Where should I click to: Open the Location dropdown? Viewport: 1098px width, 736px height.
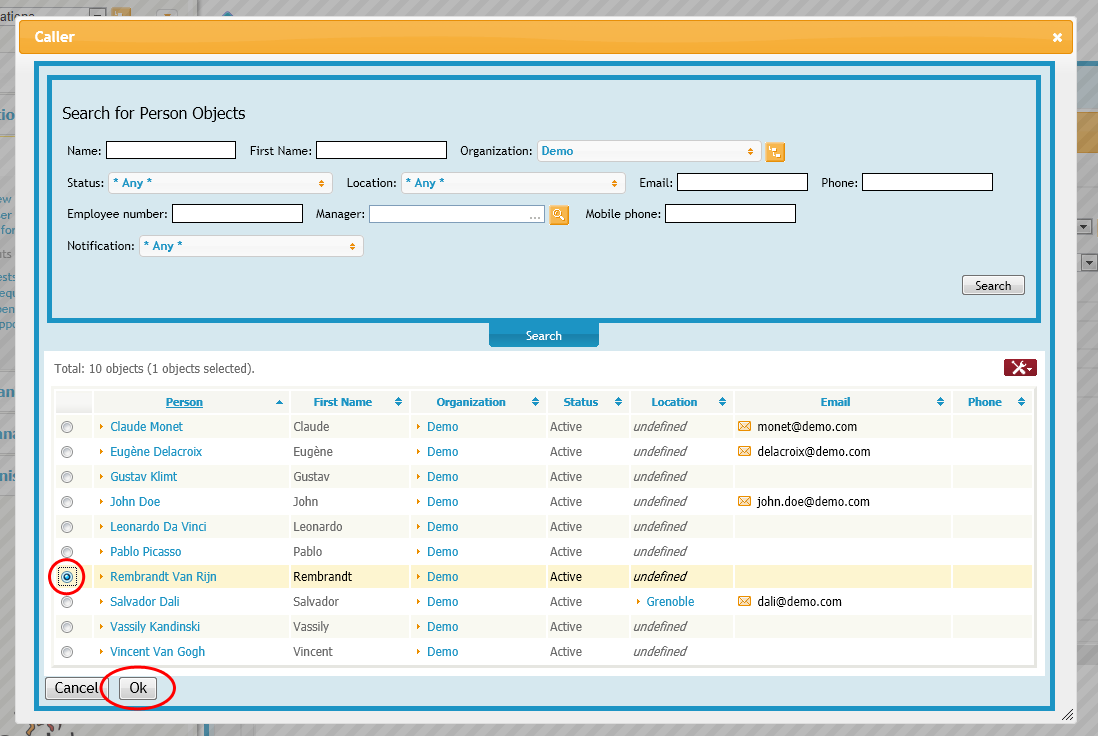(x=513, y=183)
